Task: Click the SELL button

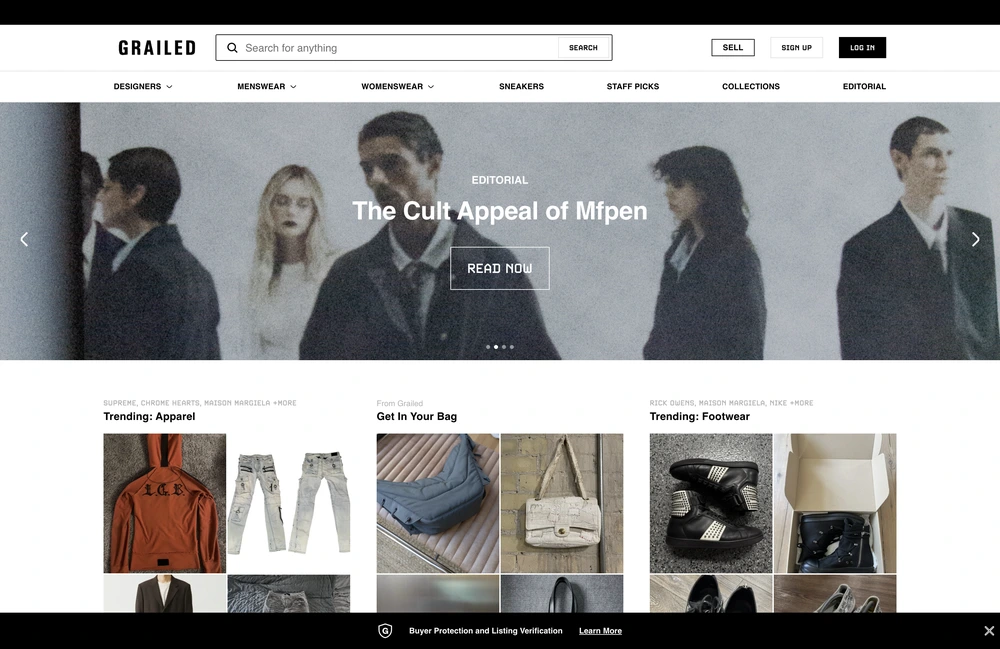Action: 732,47
